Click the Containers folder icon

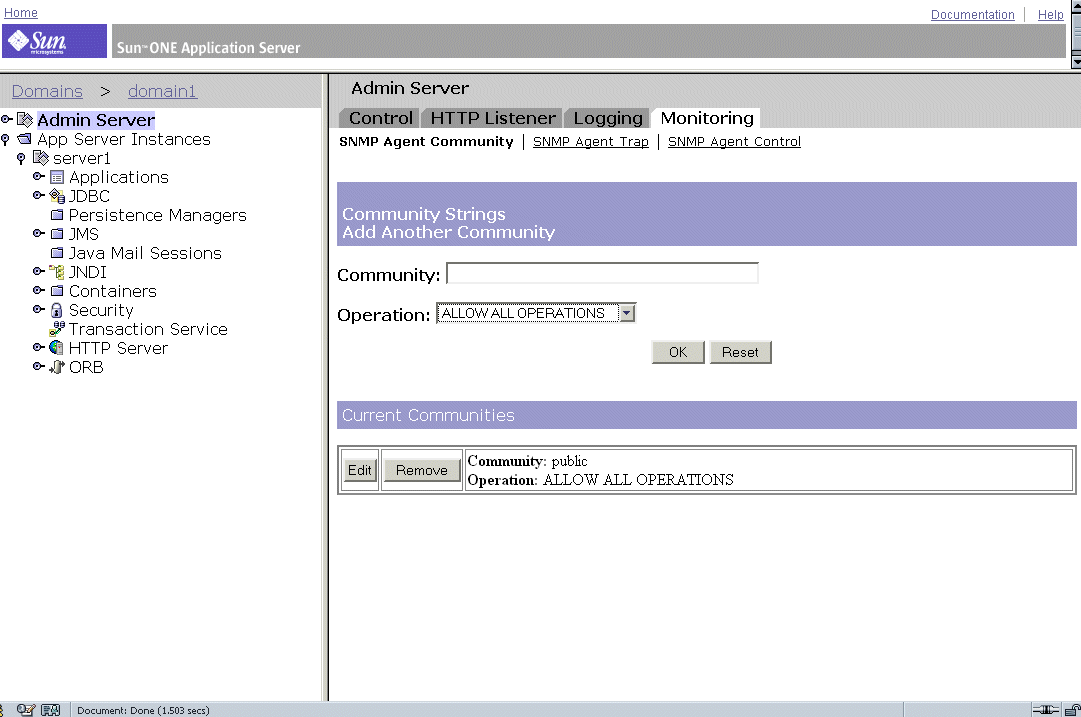[x=57, y=291]
